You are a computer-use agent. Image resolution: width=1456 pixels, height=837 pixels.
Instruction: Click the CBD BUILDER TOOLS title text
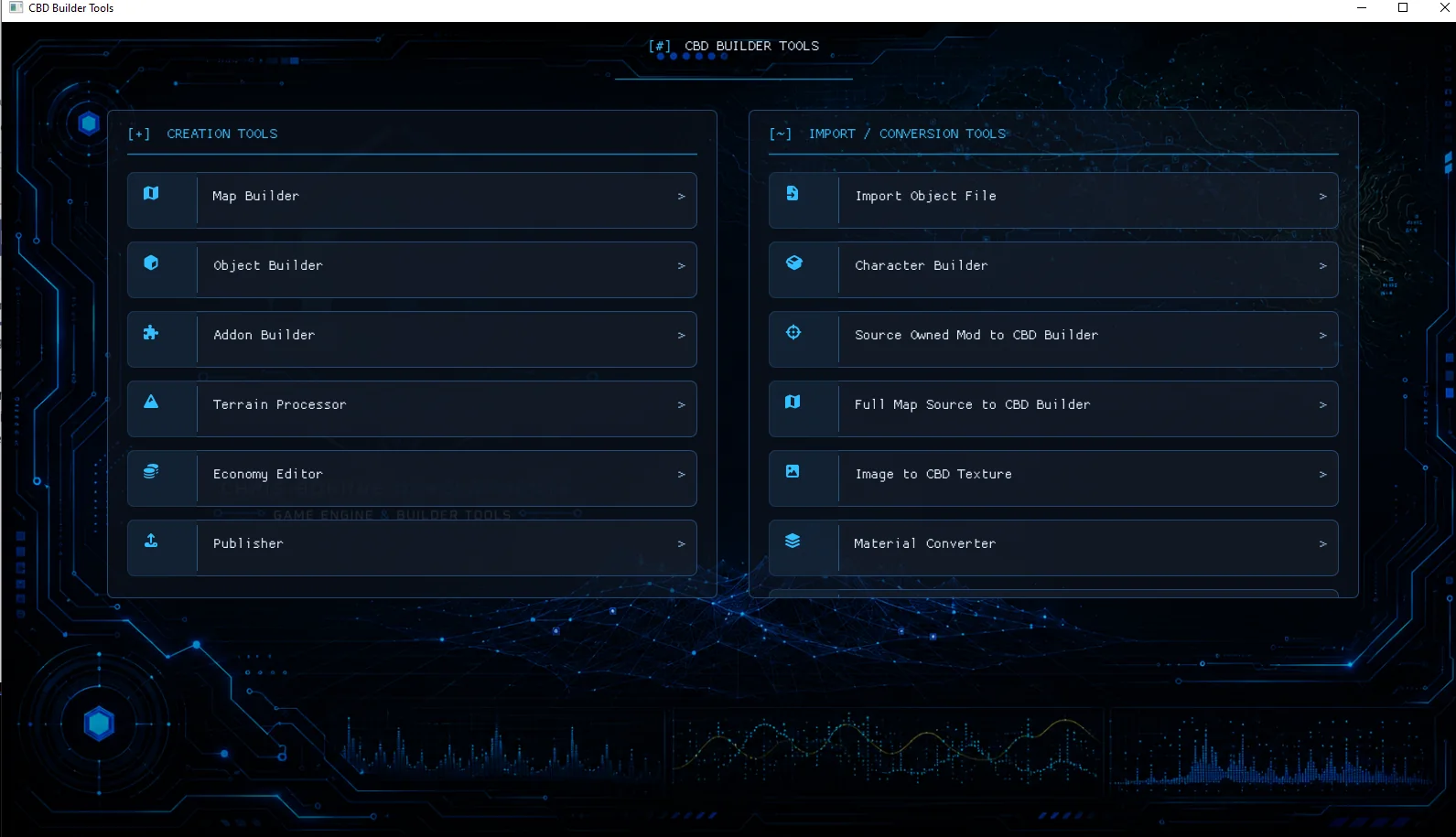751,46
